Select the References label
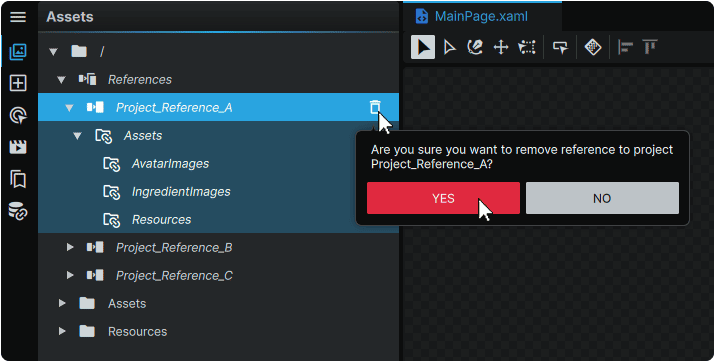 [140, 80]
